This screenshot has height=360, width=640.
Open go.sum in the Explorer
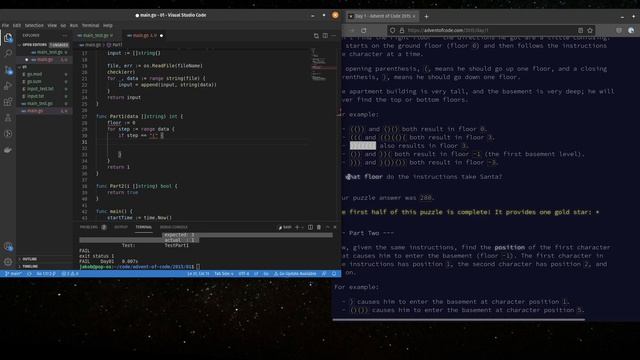coord(45,82)
